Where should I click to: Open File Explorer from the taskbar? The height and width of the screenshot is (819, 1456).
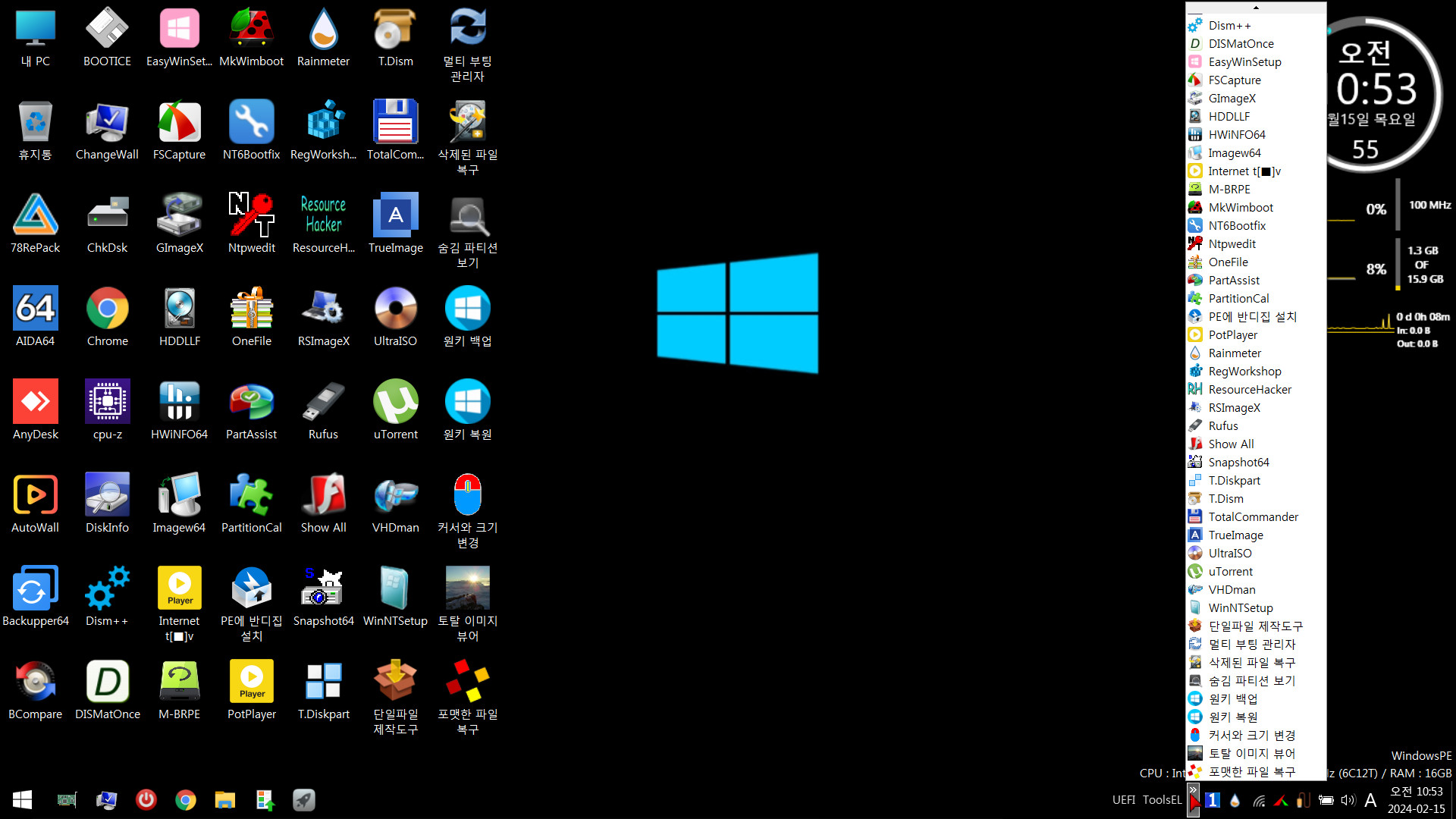pos(224,799)
